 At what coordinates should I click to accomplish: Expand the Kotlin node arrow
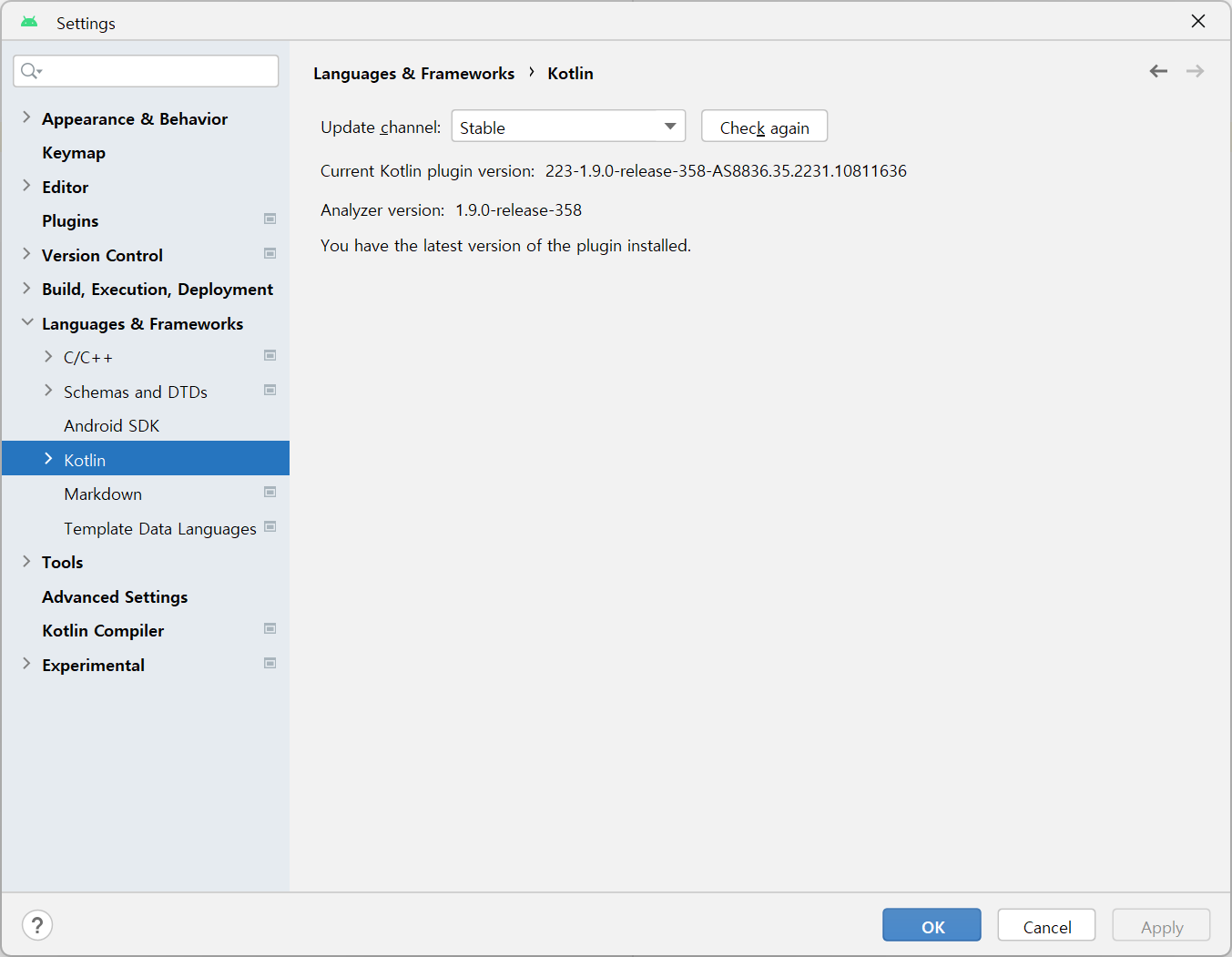48,459
